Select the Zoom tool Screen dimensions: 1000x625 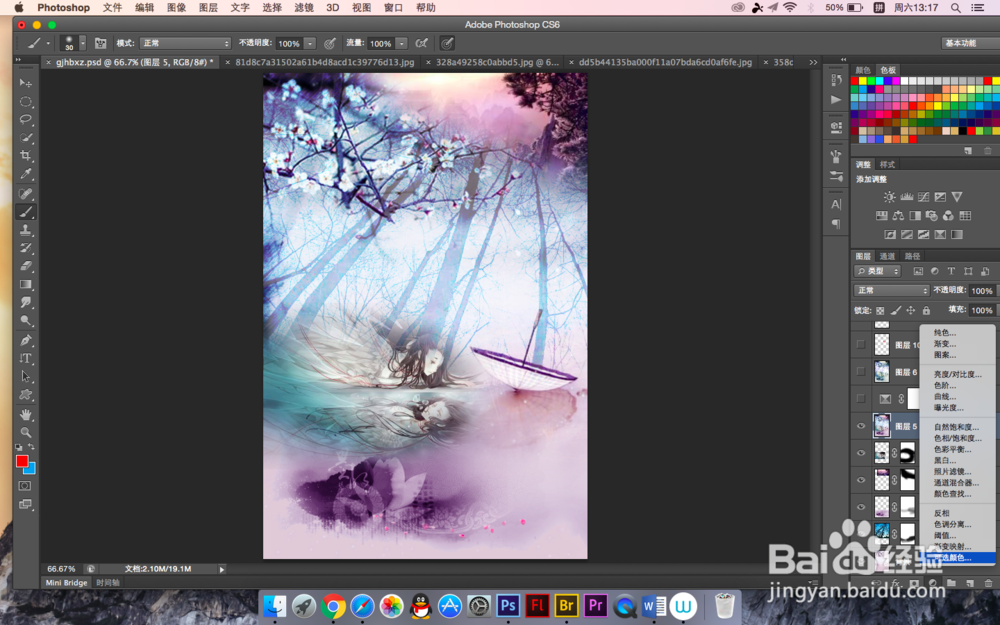[x=26, y=432]
